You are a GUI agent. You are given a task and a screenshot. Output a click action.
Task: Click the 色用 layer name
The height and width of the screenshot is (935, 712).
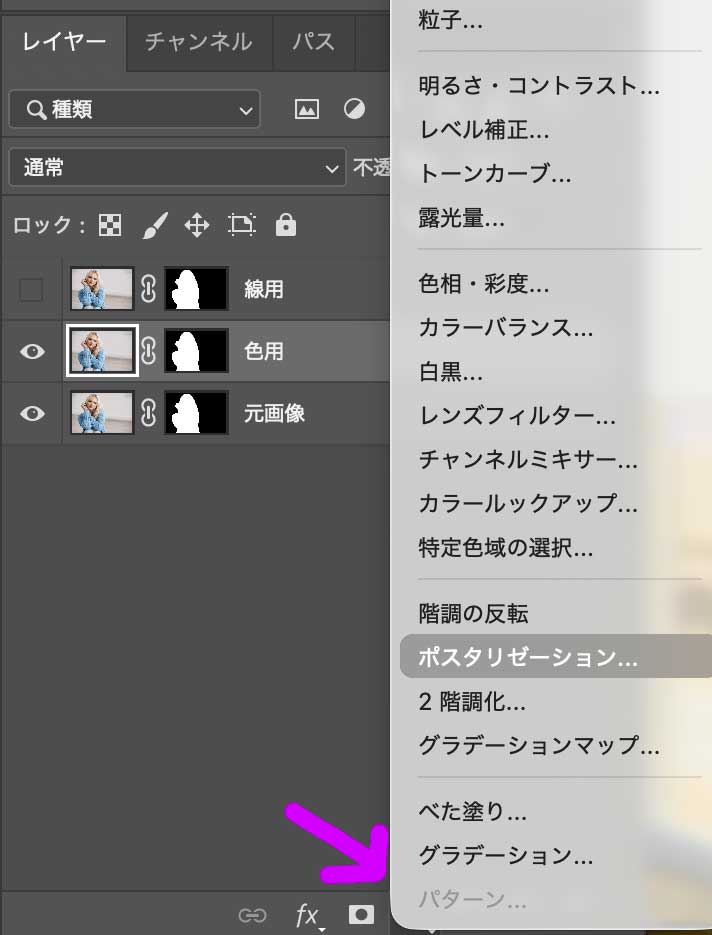tap(264, 351)
